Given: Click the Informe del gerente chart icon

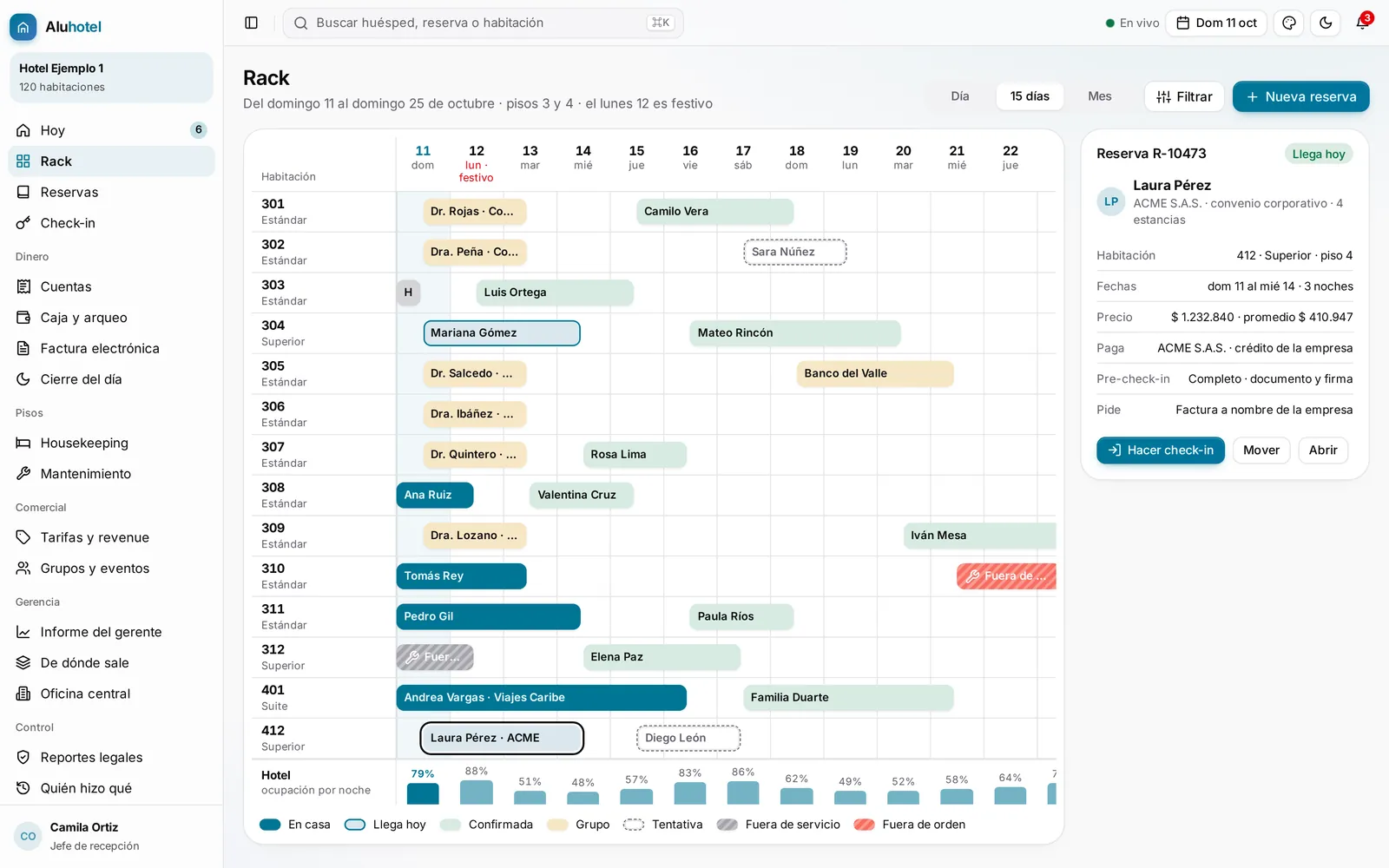Looking at the screenshot, I should [x=23, y=632].
